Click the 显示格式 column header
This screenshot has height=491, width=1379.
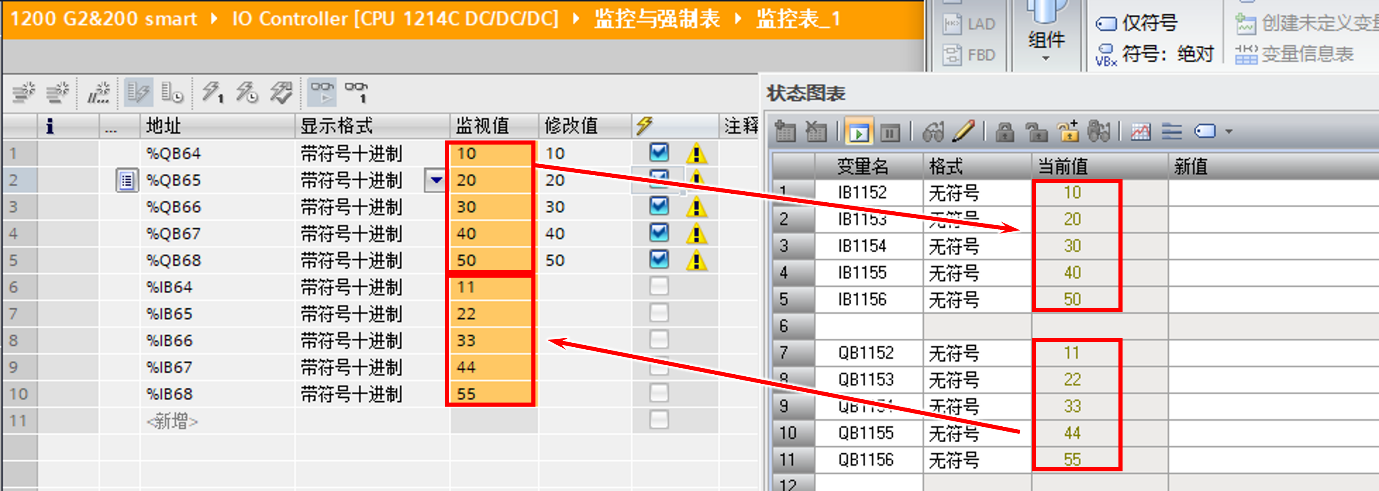372,126
